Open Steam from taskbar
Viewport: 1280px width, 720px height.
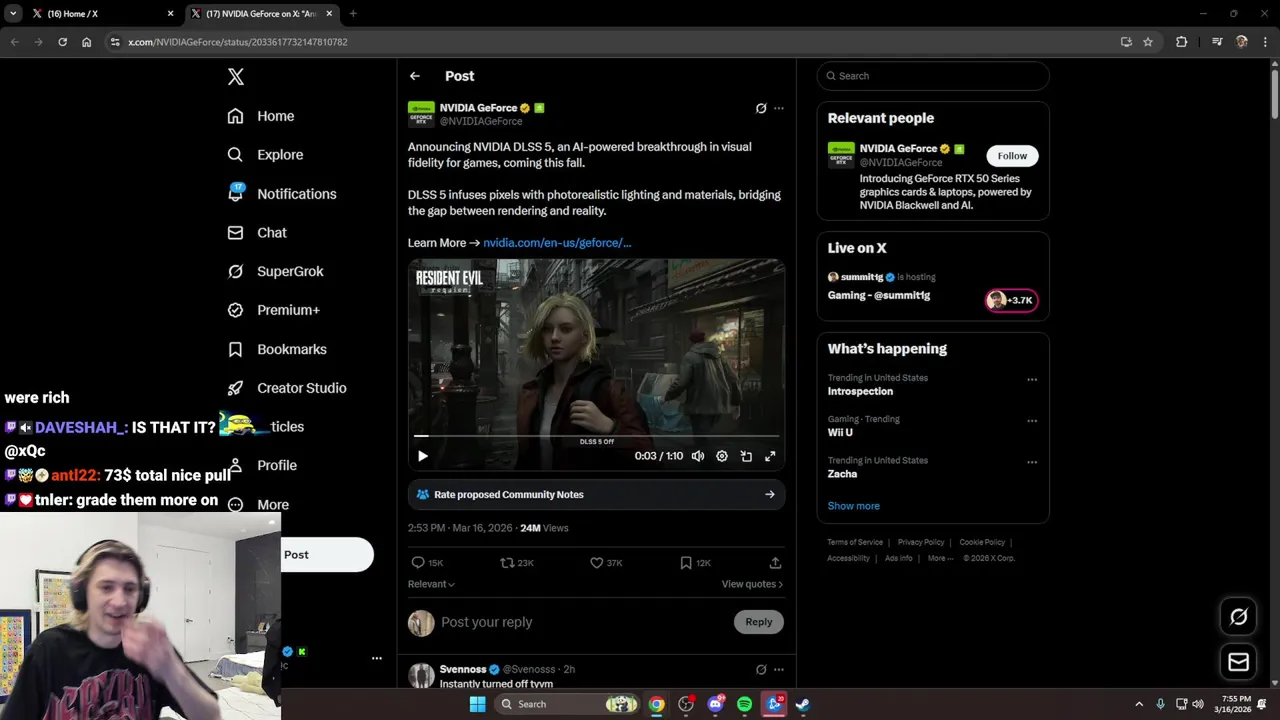click(802, 704)
